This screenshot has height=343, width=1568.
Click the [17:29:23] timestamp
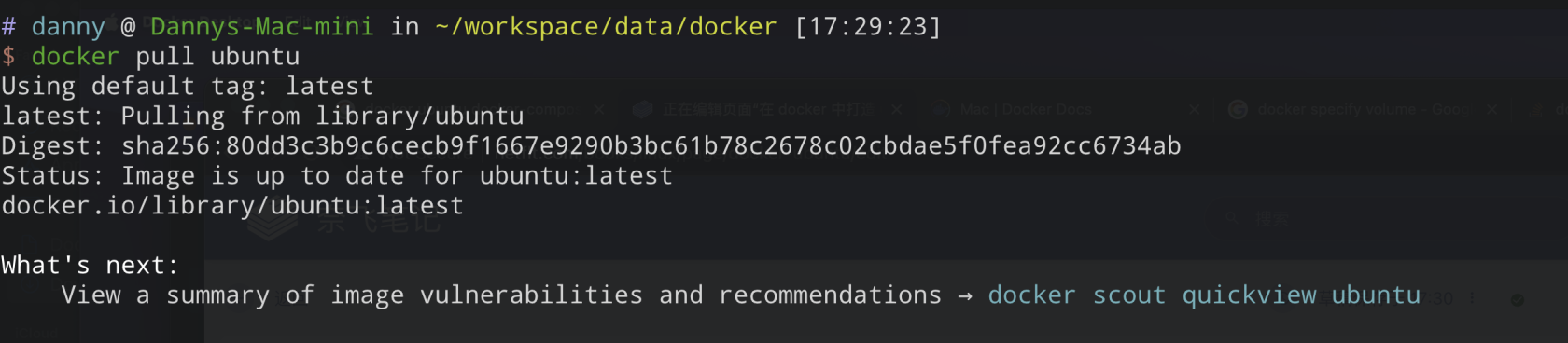867,26
